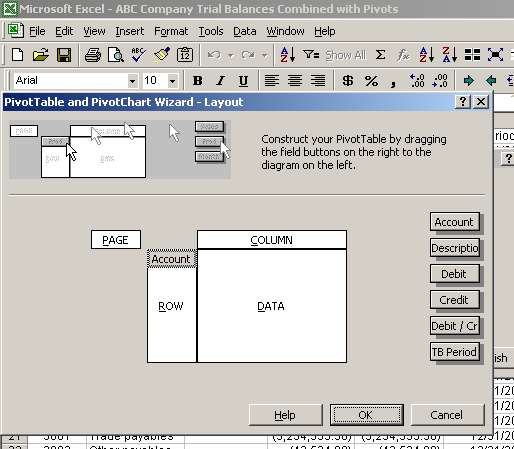
Task: Click the green left arrow icon
Action: [491, 81]
